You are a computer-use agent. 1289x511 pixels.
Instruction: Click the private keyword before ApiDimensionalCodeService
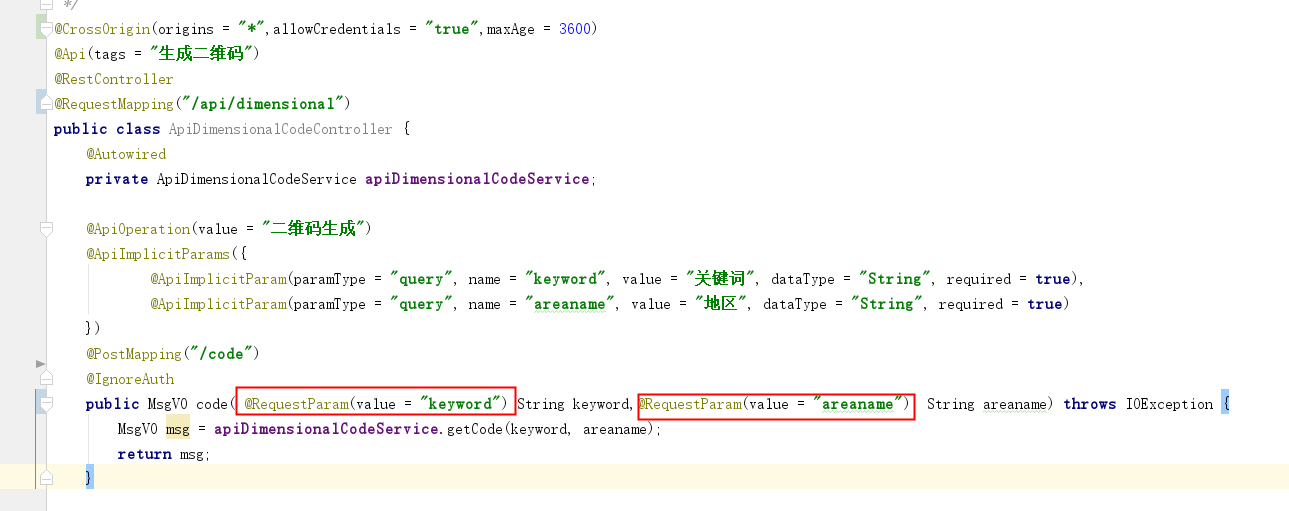tap(117, 179)
